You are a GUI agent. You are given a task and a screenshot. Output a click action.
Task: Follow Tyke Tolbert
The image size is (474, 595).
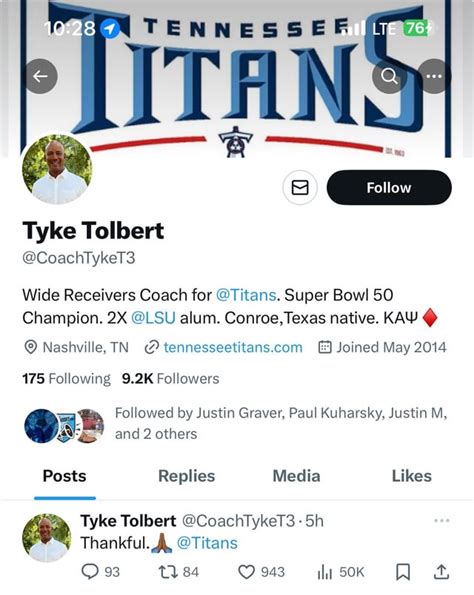(389, 187)
